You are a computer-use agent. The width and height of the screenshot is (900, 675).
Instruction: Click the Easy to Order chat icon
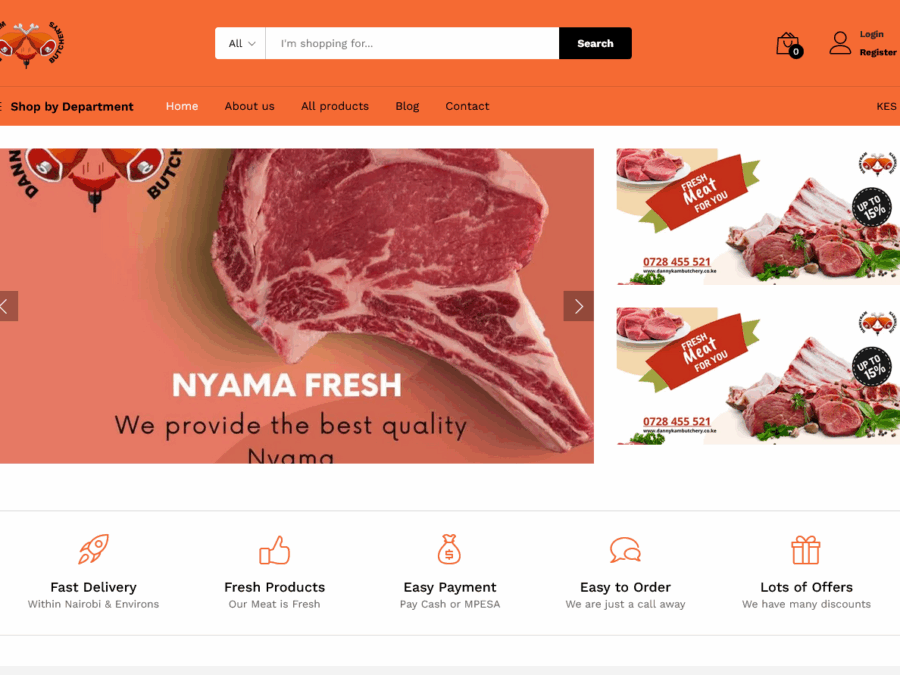click(625, 549)
